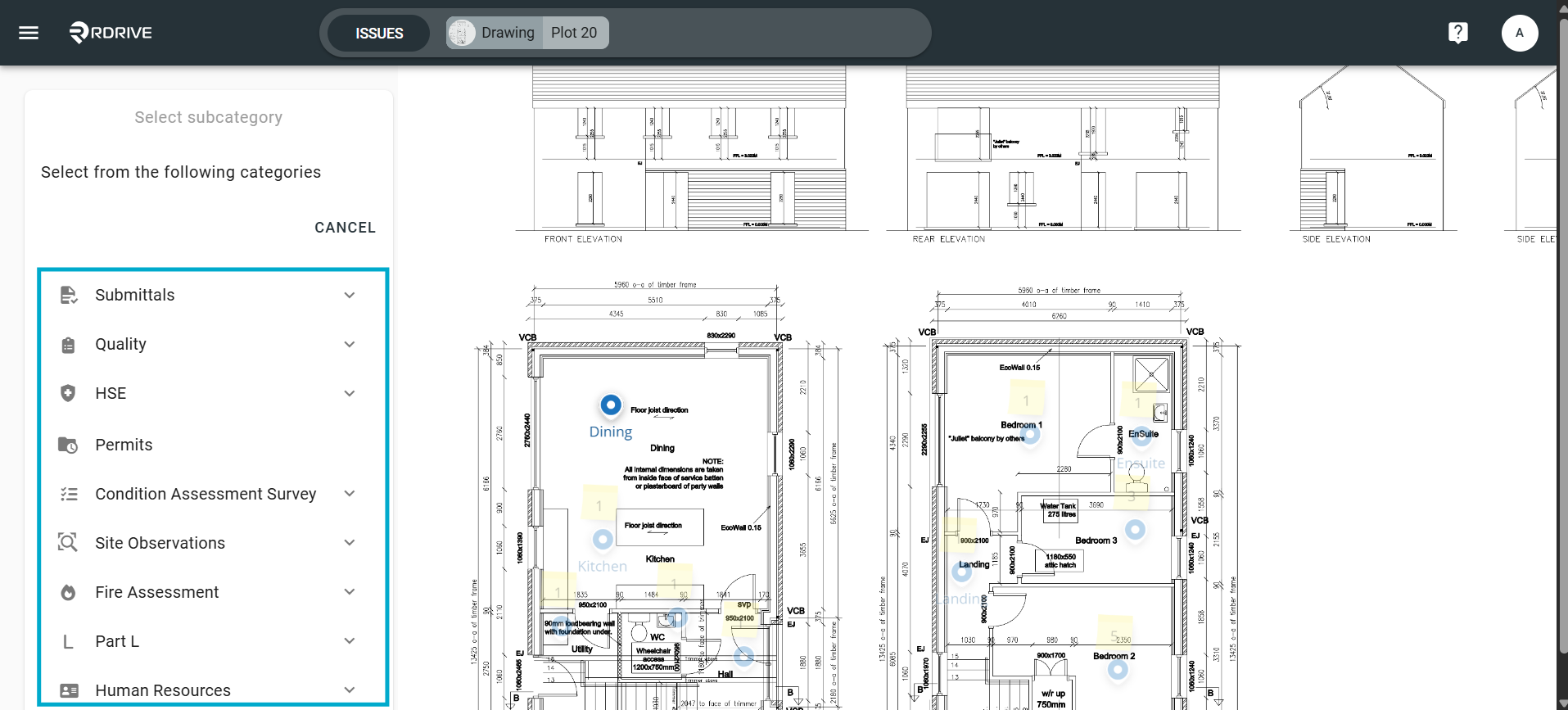Select the Bedroom 1 issue pin
This screenshot has height=710, width=1568.
[x=1031, y=434]
